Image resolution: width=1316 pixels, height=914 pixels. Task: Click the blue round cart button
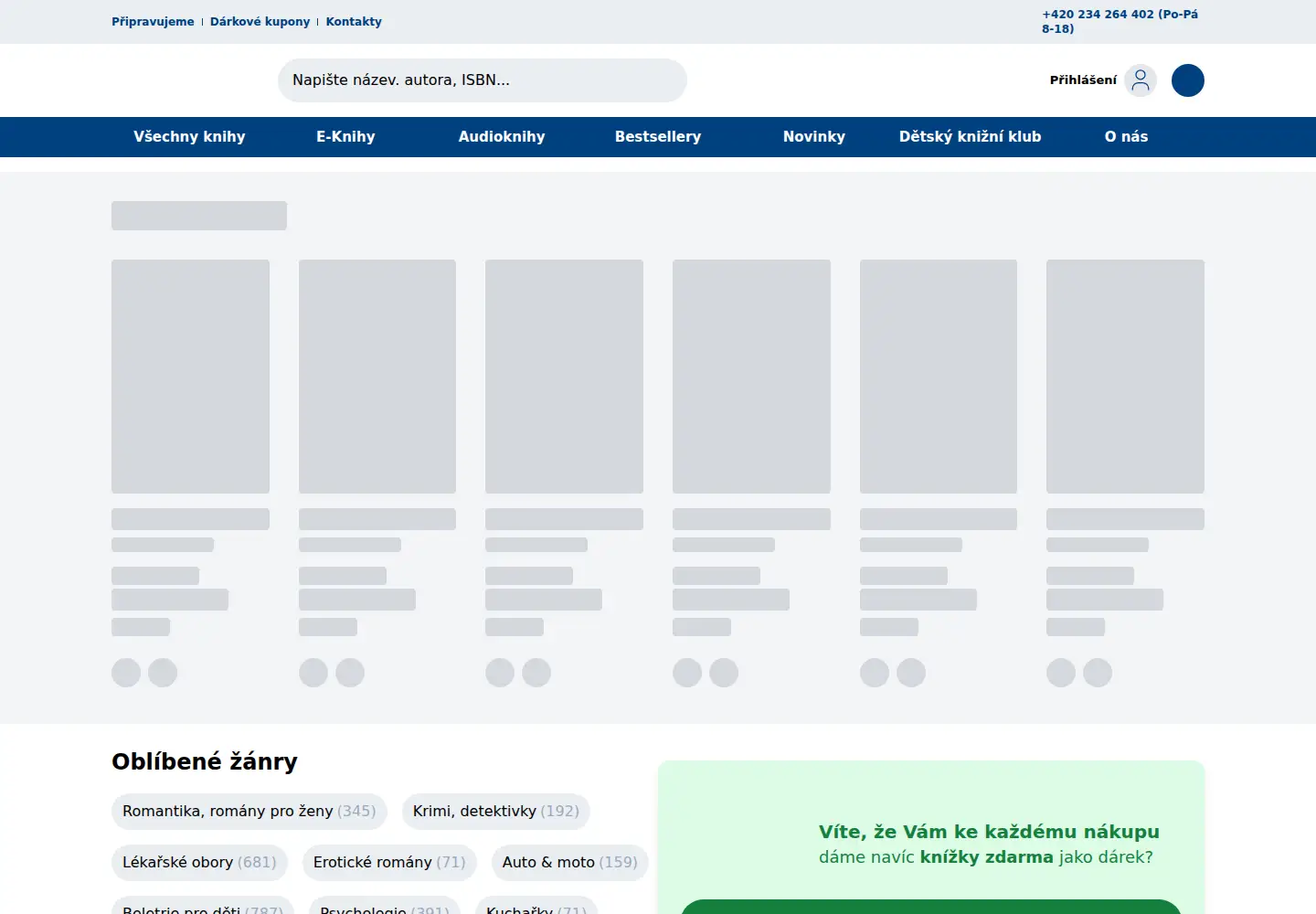click(1188, 80)
